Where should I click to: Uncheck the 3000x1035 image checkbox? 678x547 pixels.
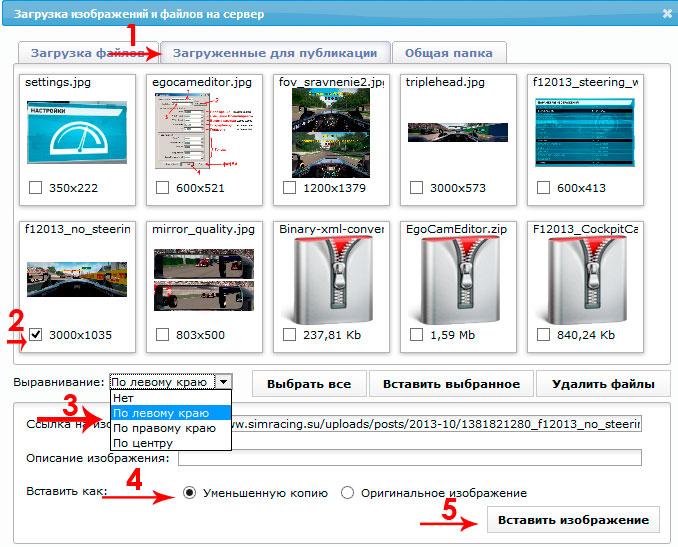[x=36, y=335]
